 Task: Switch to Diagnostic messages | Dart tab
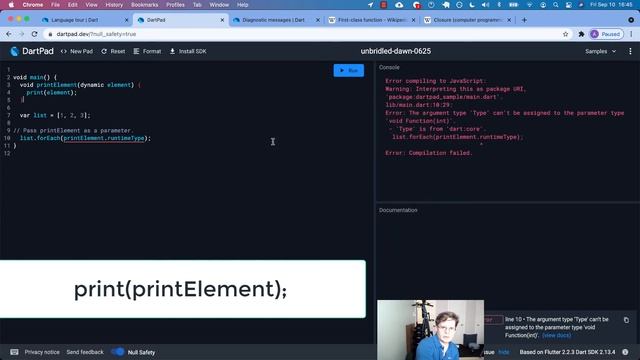(273, 20)
